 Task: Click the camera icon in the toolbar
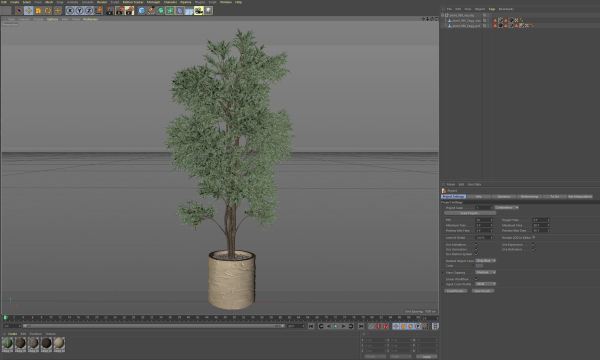coord(199,11)
